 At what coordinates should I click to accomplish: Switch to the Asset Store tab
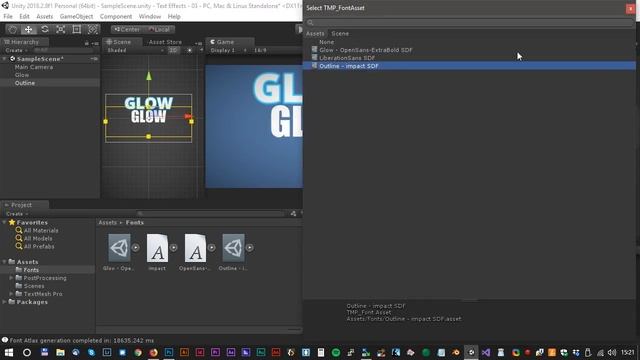coord(165,42)
